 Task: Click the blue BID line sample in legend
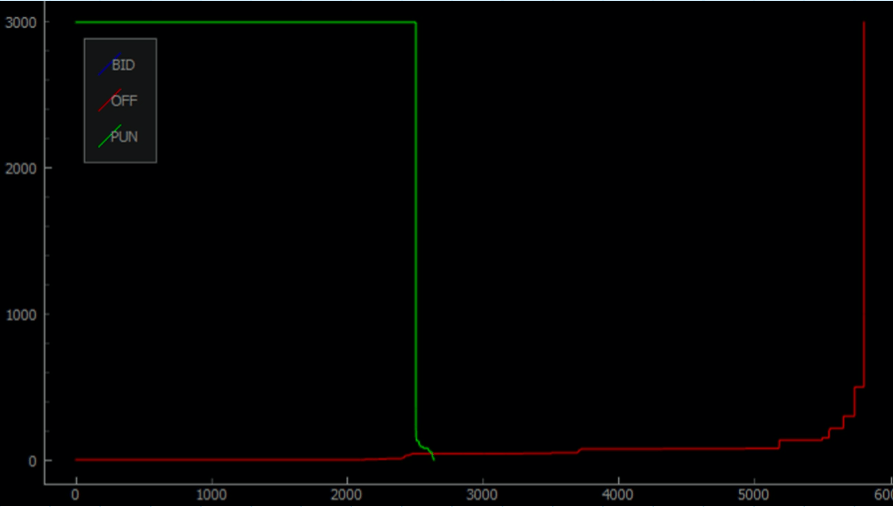pos(109,65)
